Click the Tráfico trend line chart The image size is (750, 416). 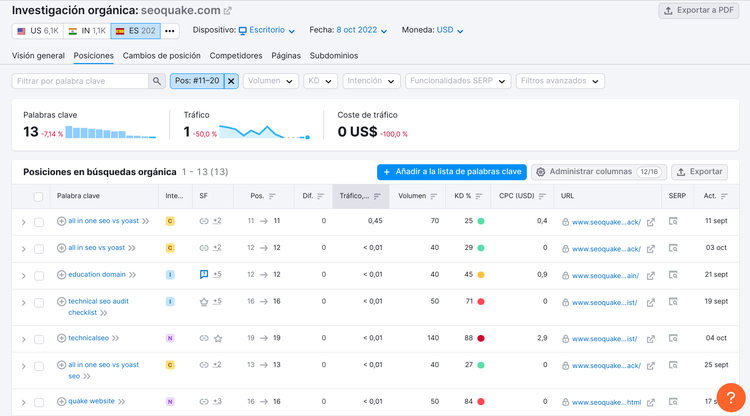[x=265, y=132]
